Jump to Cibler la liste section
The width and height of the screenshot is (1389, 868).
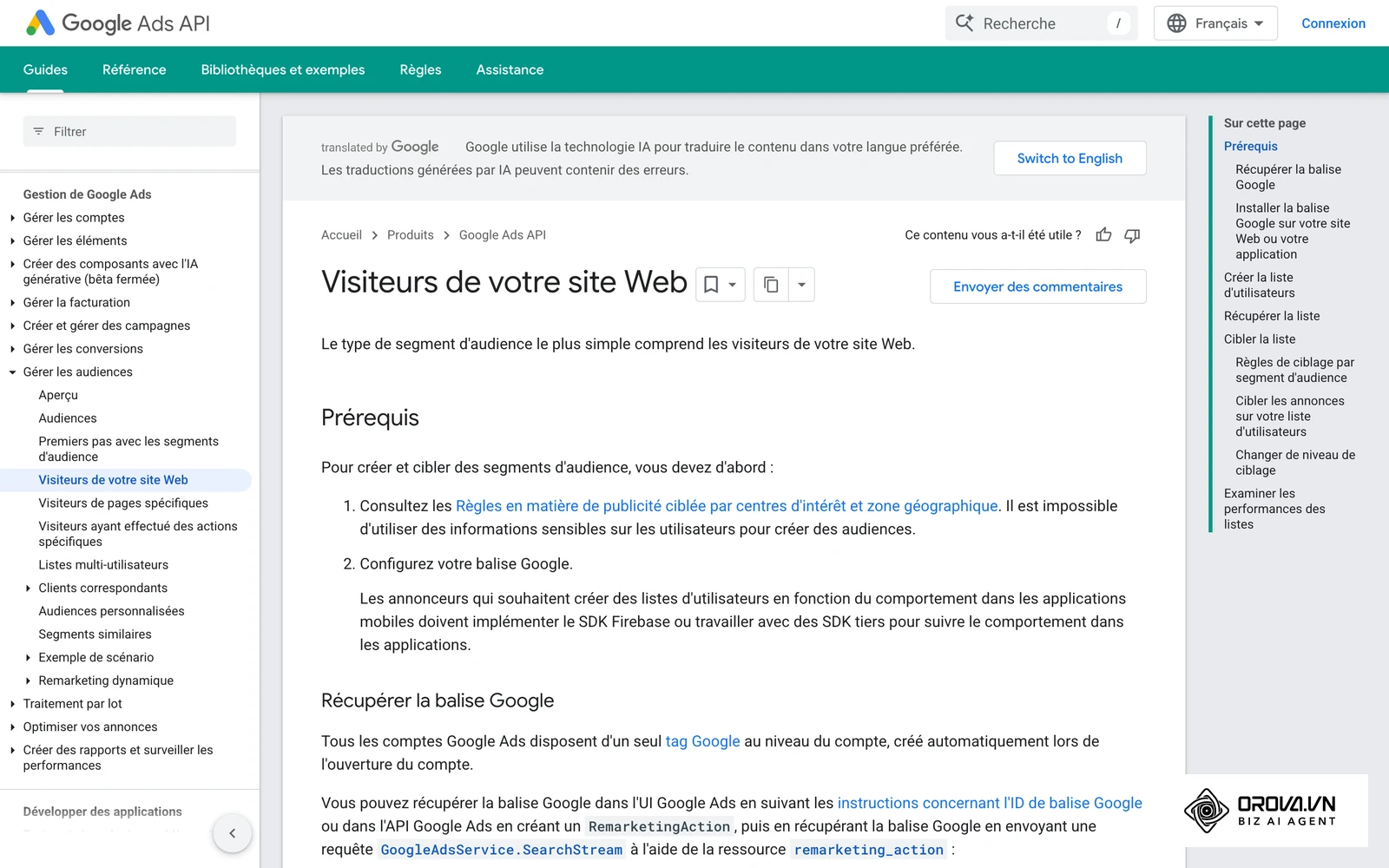pos(1260,339)
